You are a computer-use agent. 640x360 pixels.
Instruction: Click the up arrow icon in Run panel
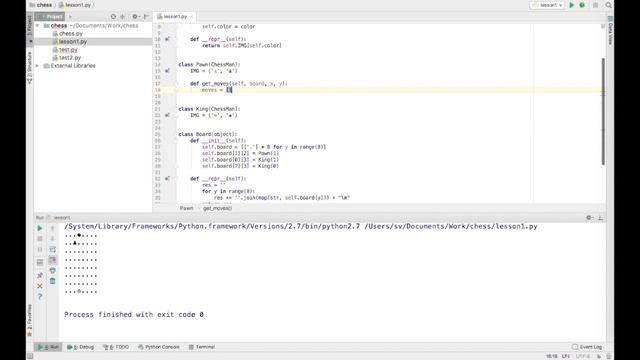[x=52, y=228]
